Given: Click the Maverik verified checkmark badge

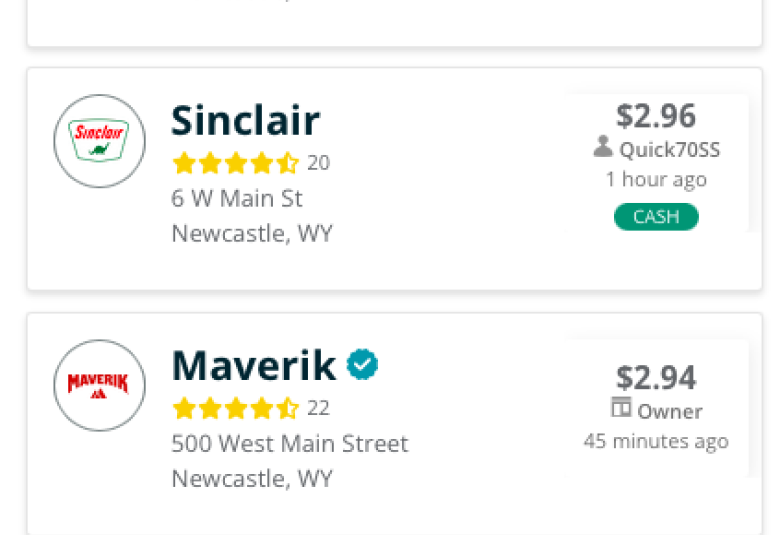Looking at the screenshot, I should tap(362, 364).
